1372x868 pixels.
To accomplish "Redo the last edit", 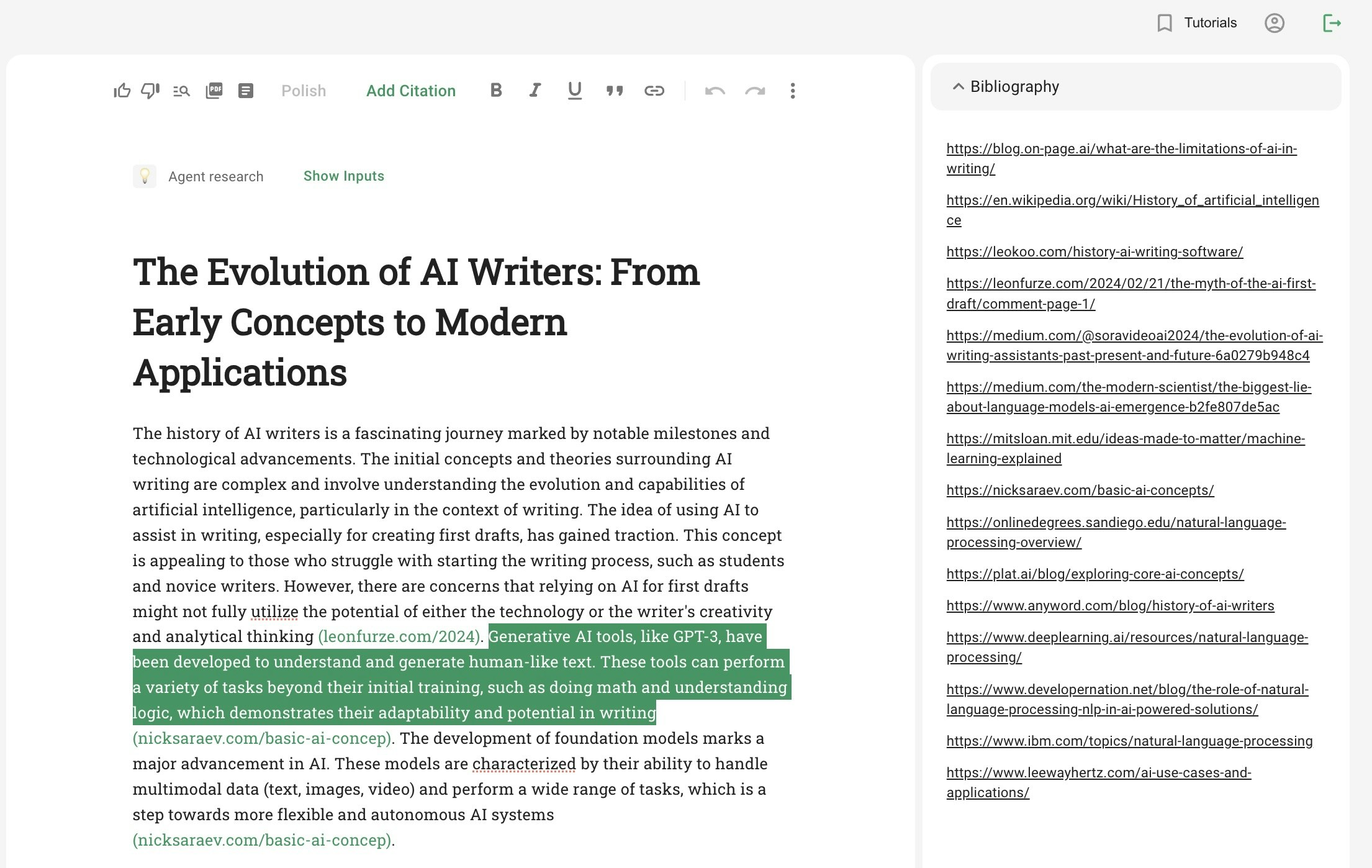I will pos(755,91).
